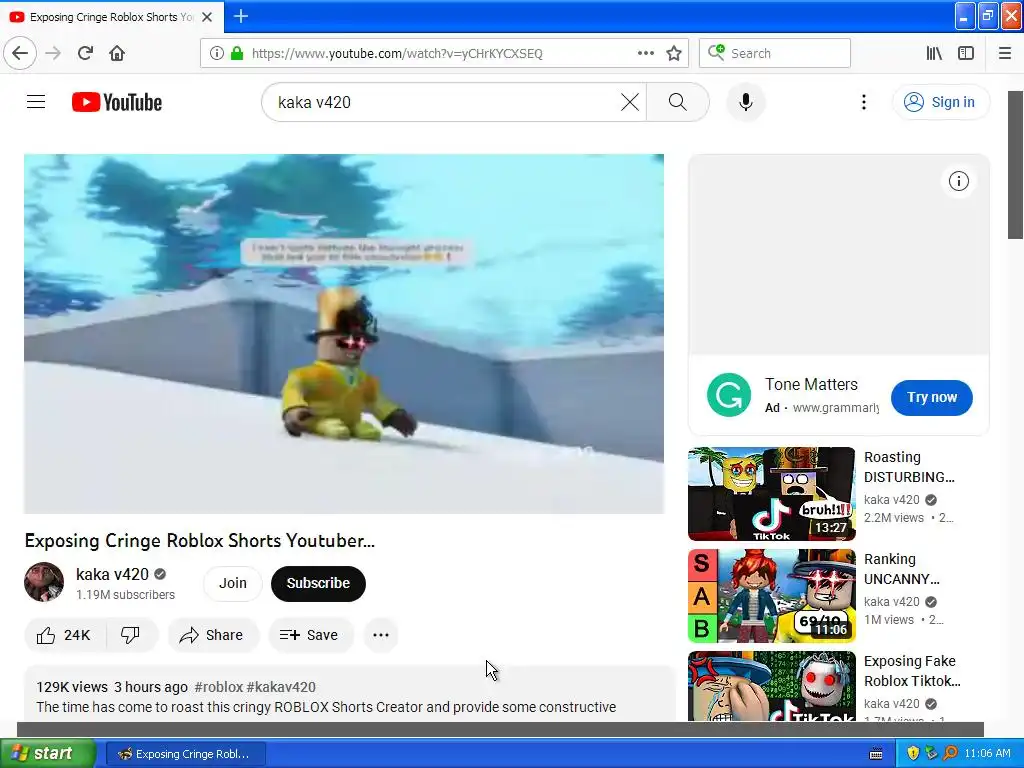Click the green padlock security icon
The image size is (1024, 768).
click(x=237, y=53)
